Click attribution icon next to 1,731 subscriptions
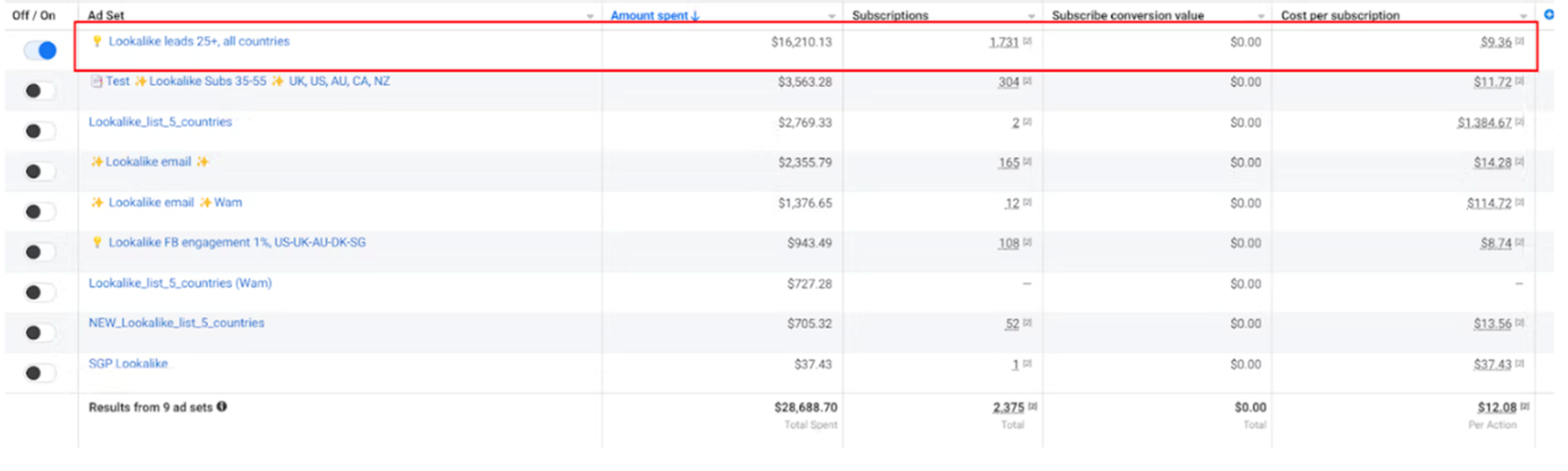This screenshot has width=1568, height=471. point(1027,41)
